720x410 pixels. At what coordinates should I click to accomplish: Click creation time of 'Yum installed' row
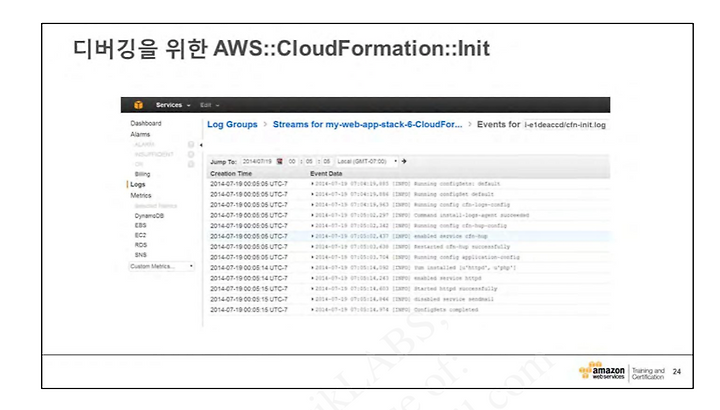[249, 268]
